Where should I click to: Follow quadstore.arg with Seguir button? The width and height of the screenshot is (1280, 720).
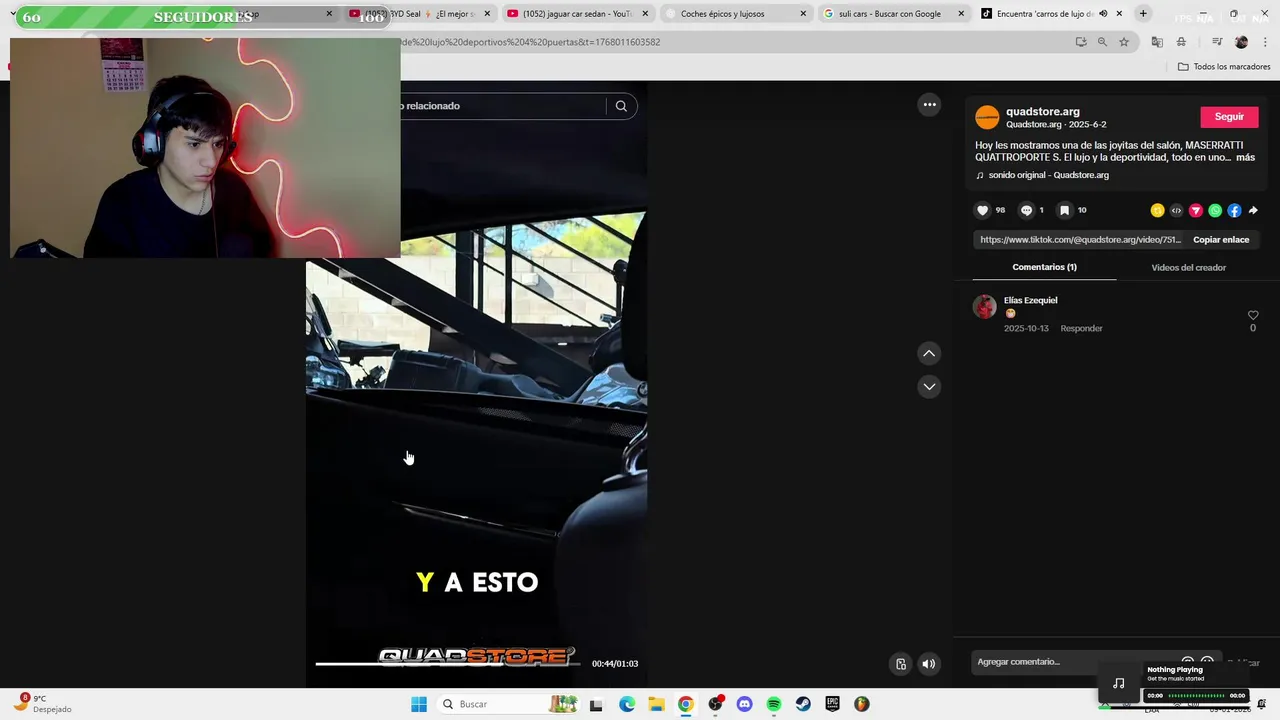click(x=1229, y=117)
